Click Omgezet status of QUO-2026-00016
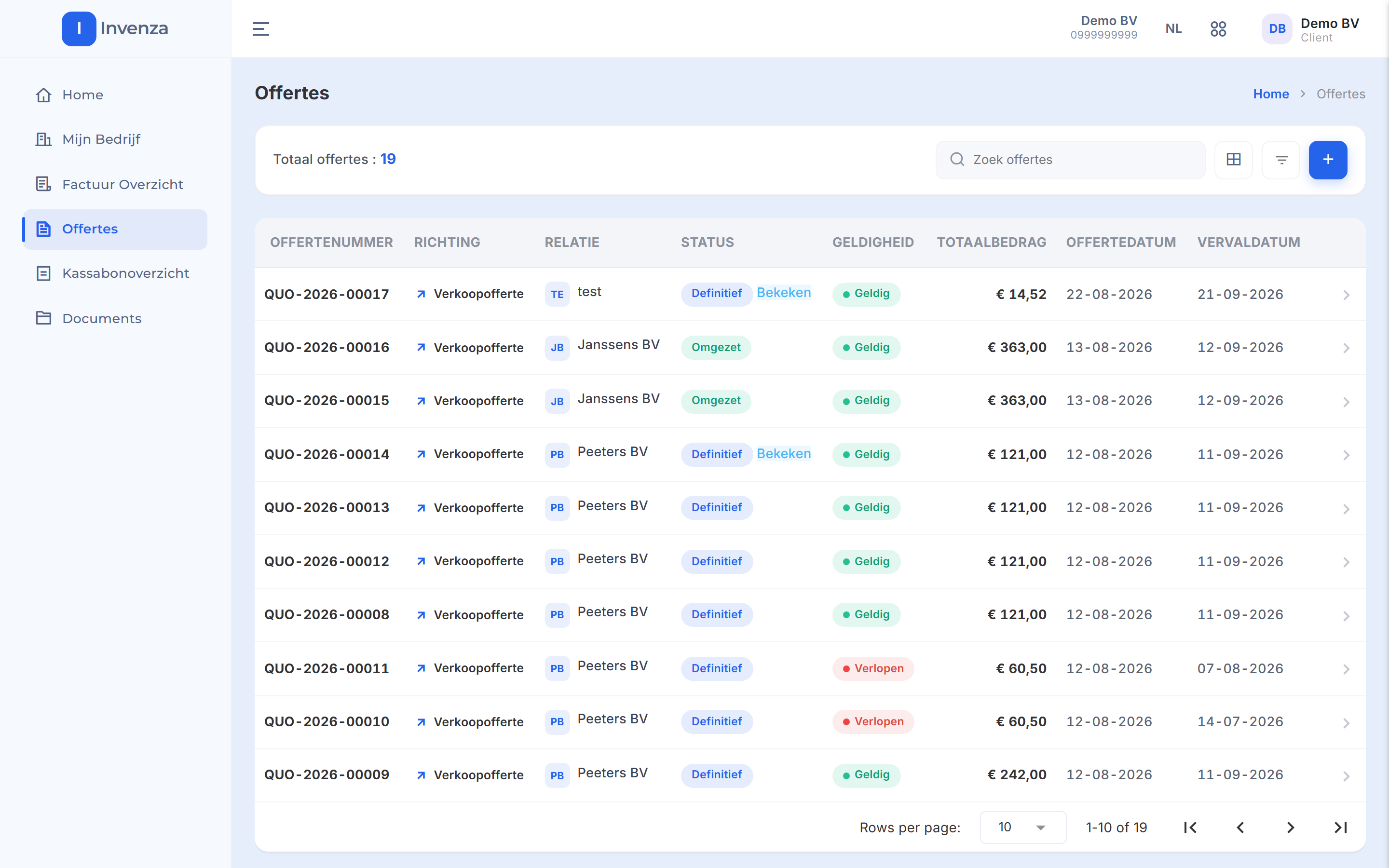This screenshot has width=1389, height=868. click(x=716, y=347)
